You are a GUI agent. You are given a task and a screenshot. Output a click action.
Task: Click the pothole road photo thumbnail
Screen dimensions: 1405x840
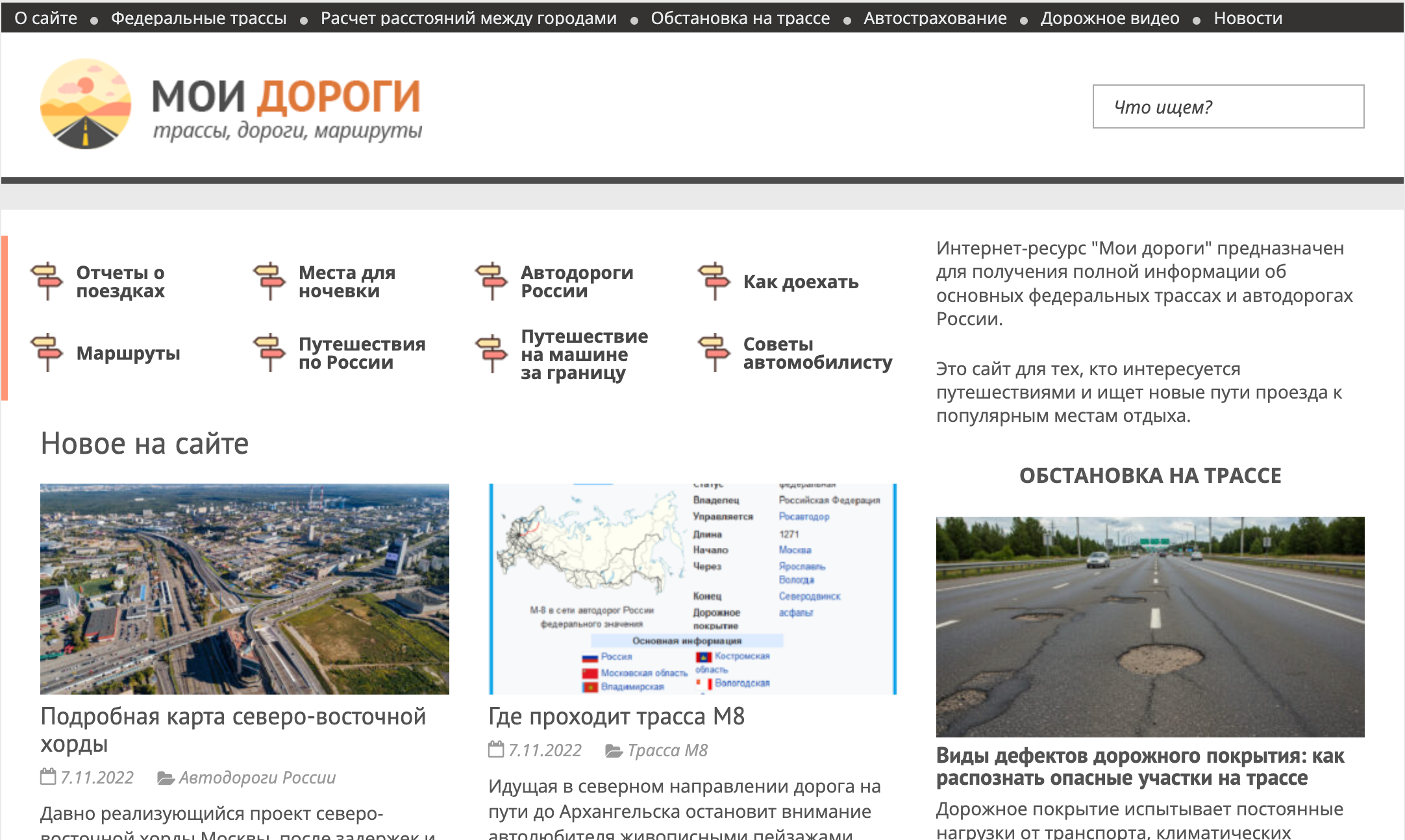pos(1150,626)
